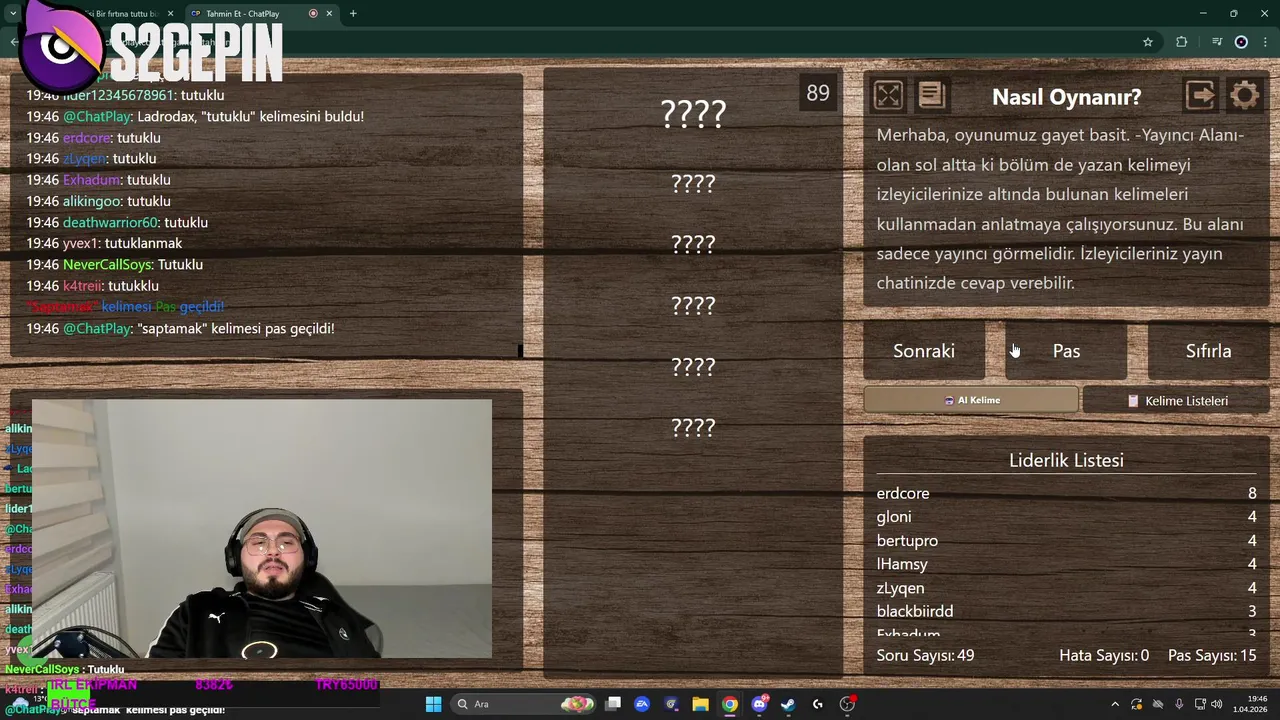This screenshot has width=1280, height=720.
Task: Open the Chrome three-dot menu
Action: (x=1267, y=42)
